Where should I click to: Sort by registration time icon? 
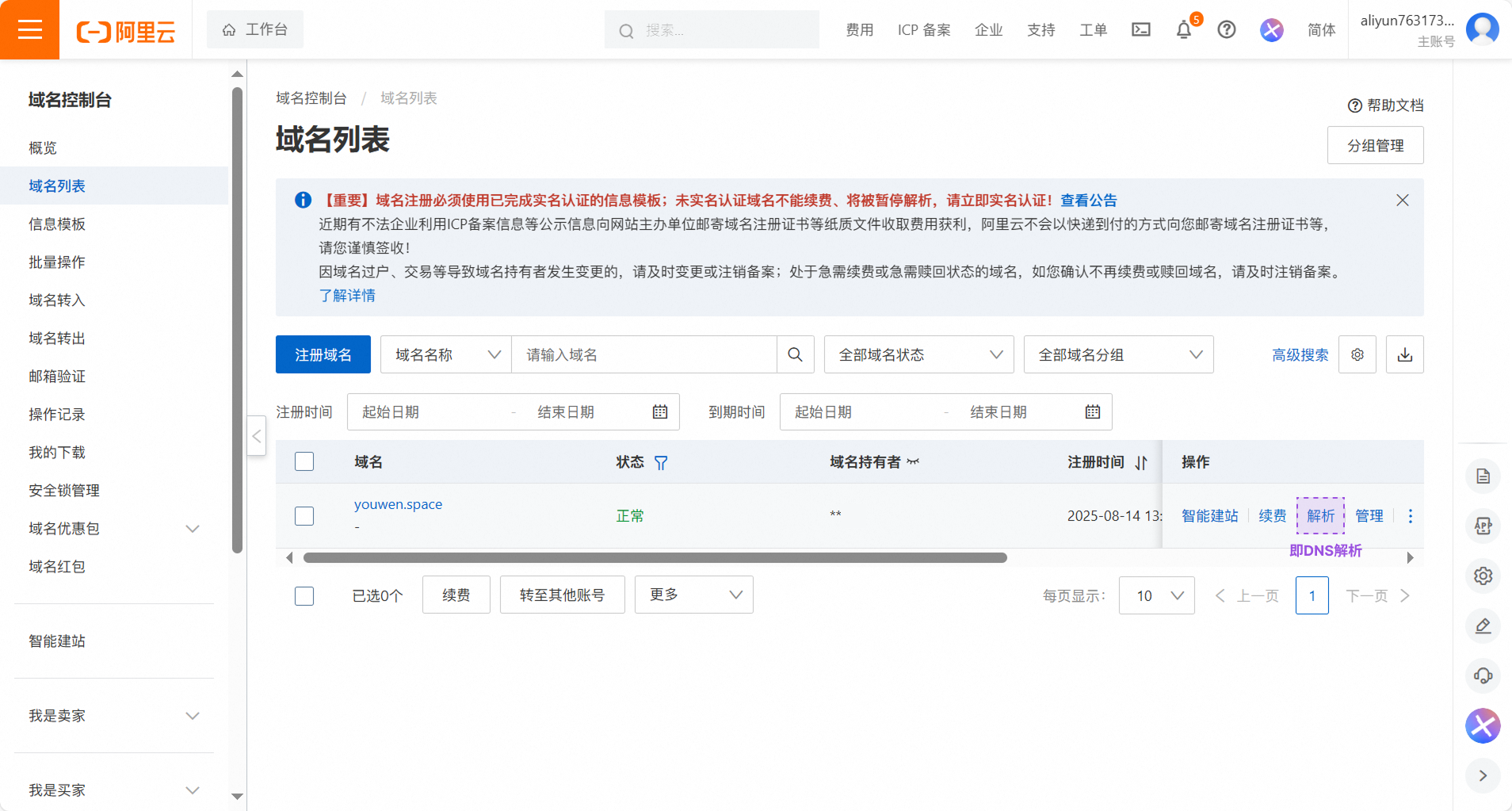click(1141, 463)
